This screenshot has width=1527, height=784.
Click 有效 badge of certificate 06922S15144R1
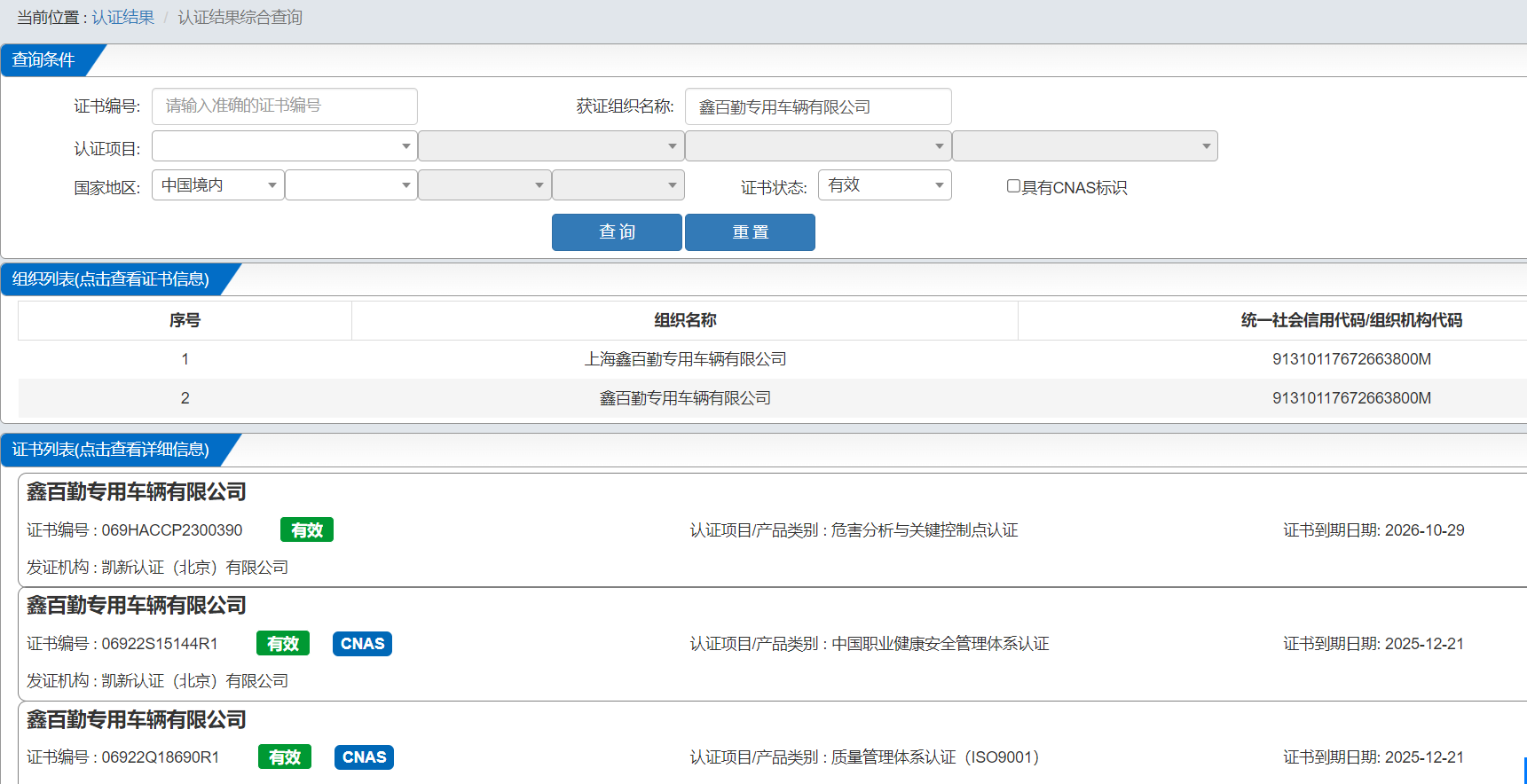[283, 644]
